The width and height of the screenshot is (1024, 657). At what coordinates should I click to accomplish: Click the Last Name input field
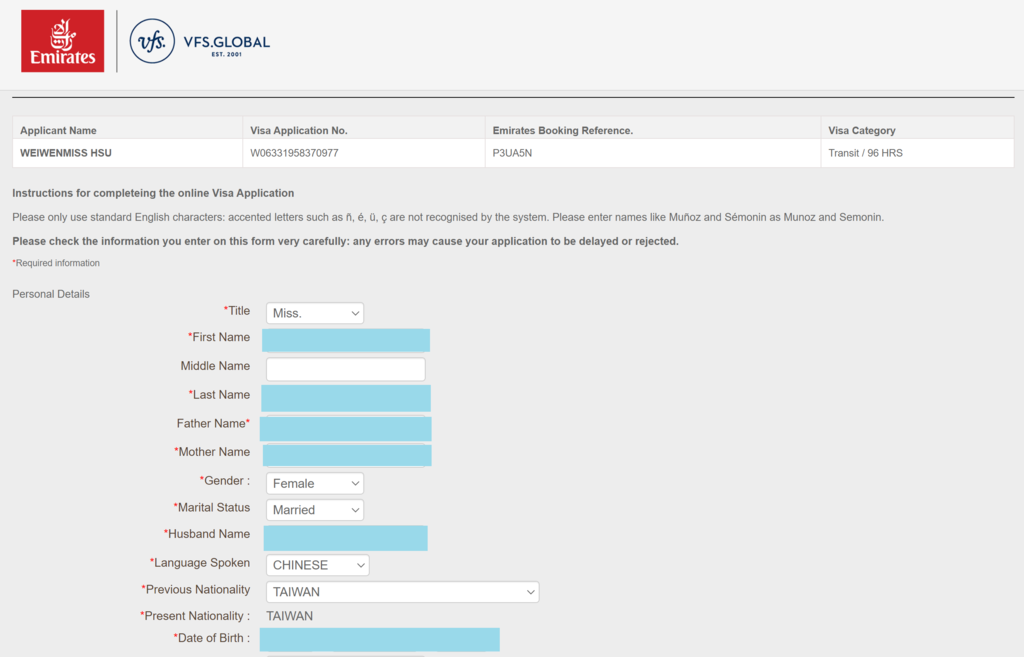pos(346,398)
